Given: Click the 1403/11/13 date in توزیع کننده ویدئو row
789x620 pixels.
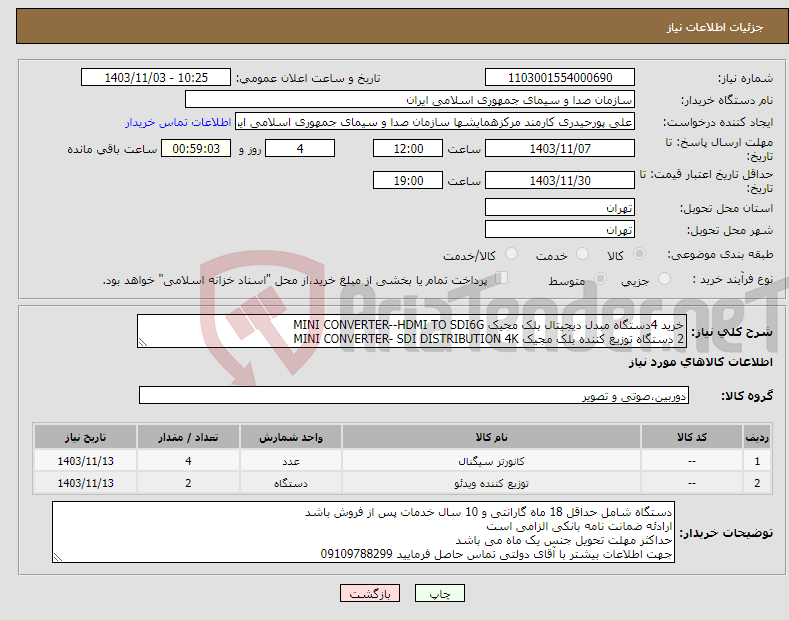Looking at the screenshot, I should pos(86,483).
